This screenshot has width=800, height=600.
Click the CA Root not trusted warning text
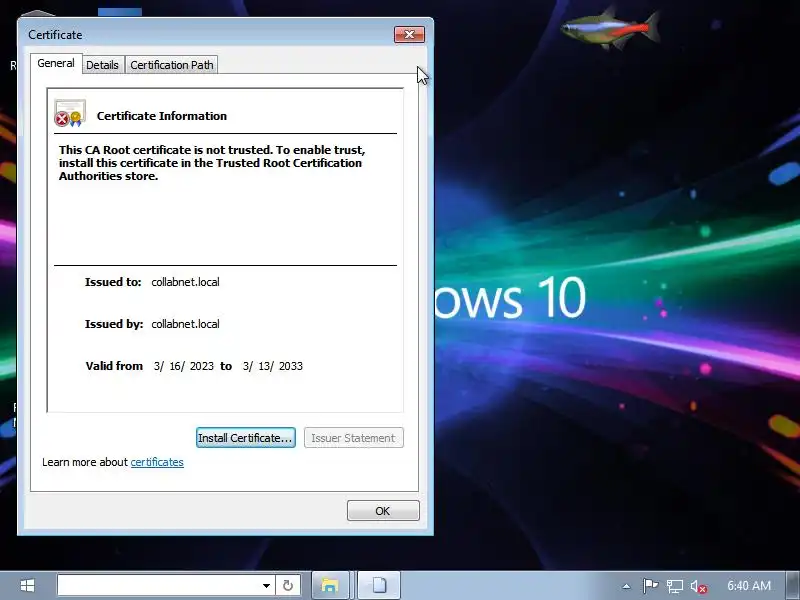(x=212, y=163)
